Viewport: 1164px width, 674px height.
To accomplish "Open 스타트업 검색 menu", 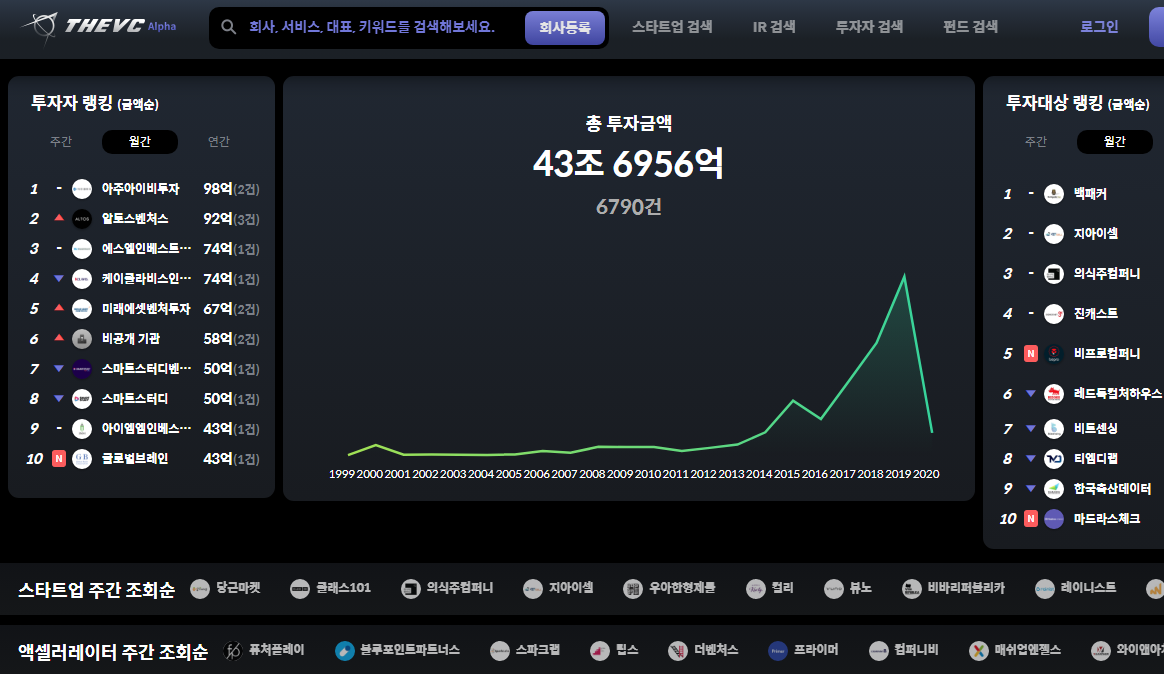I will [672, 27].
